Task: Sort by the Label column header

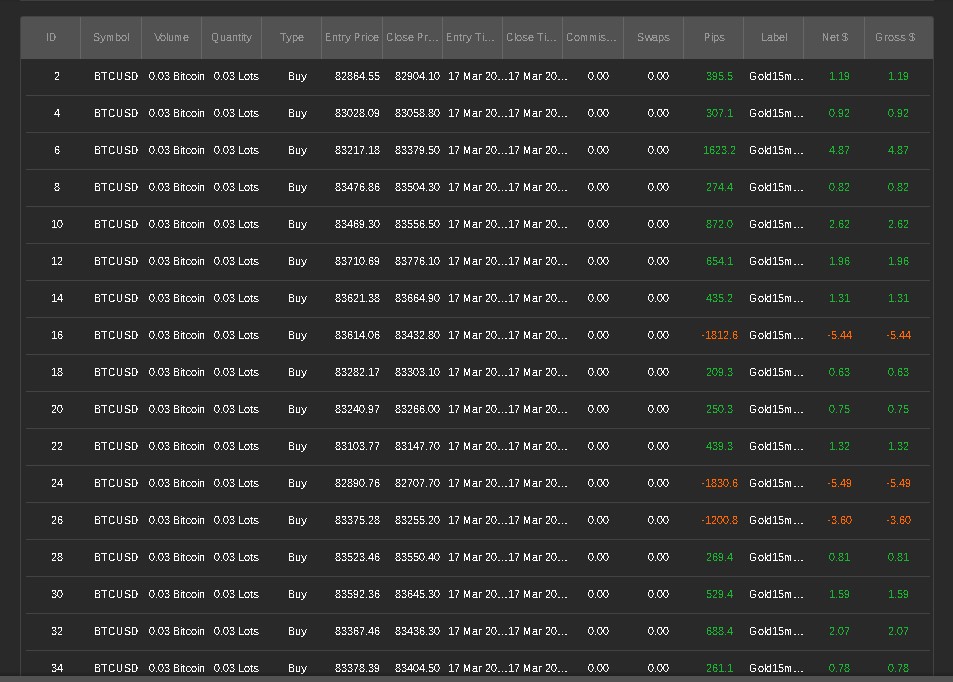Action: tap(774, 38)
